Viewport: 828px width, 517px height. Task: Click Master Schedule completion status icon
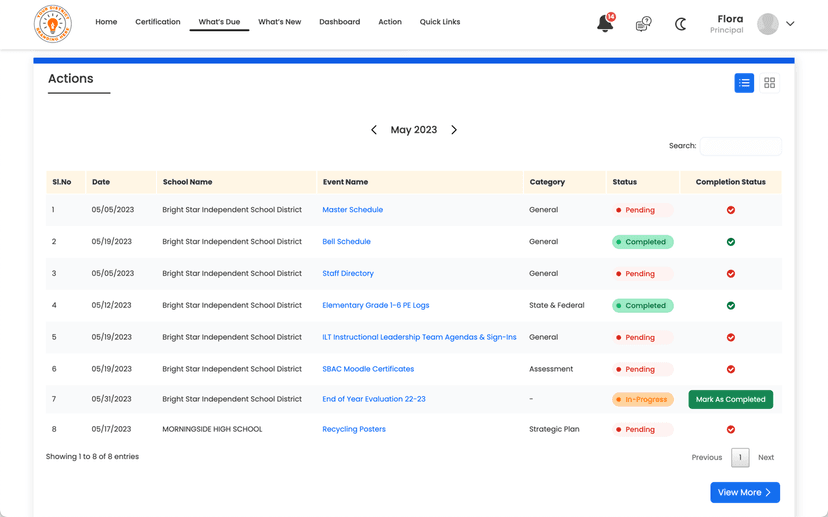click(x=731, y=210)
